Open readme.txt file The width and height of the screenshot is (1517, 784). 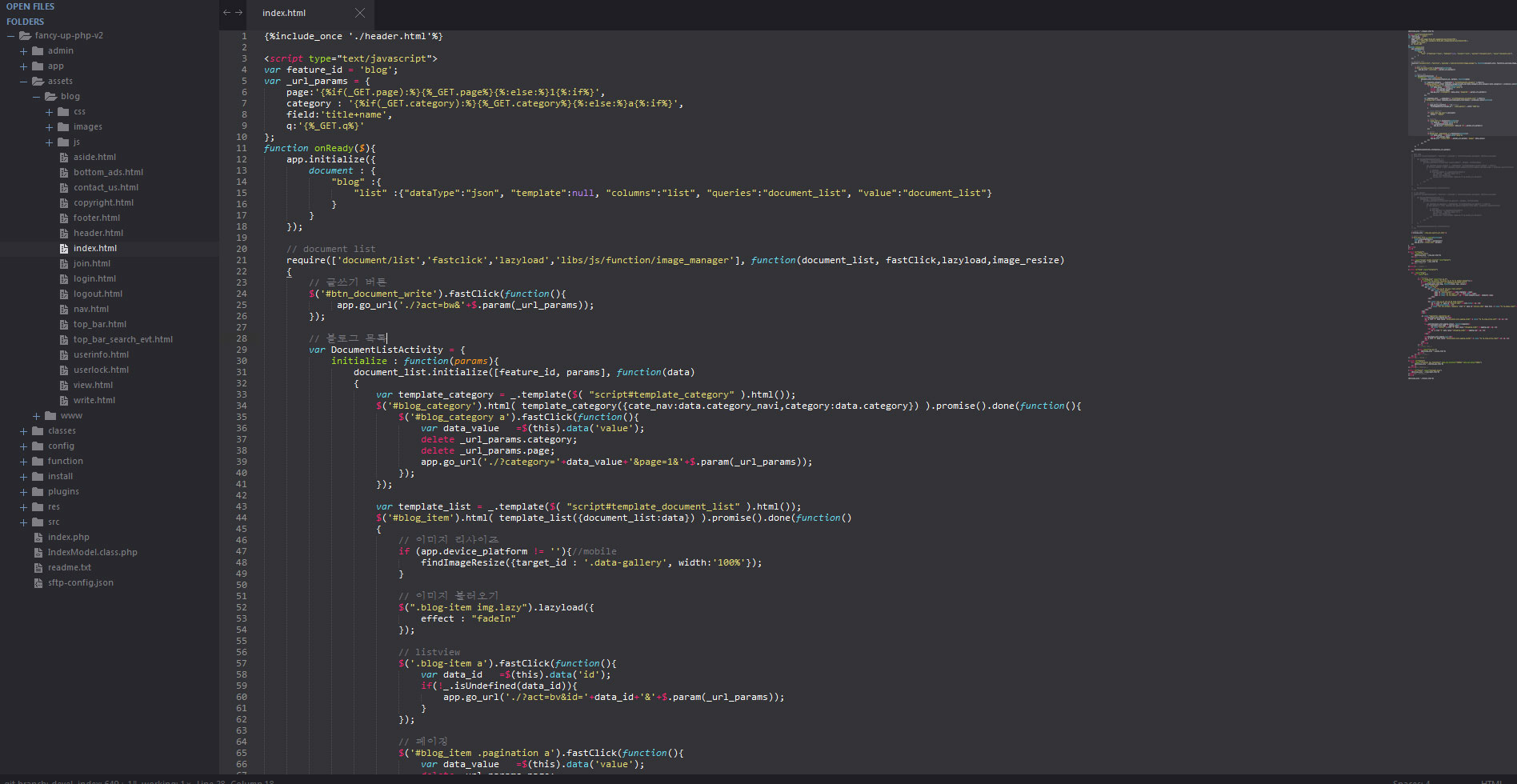(x=69, y=567)
